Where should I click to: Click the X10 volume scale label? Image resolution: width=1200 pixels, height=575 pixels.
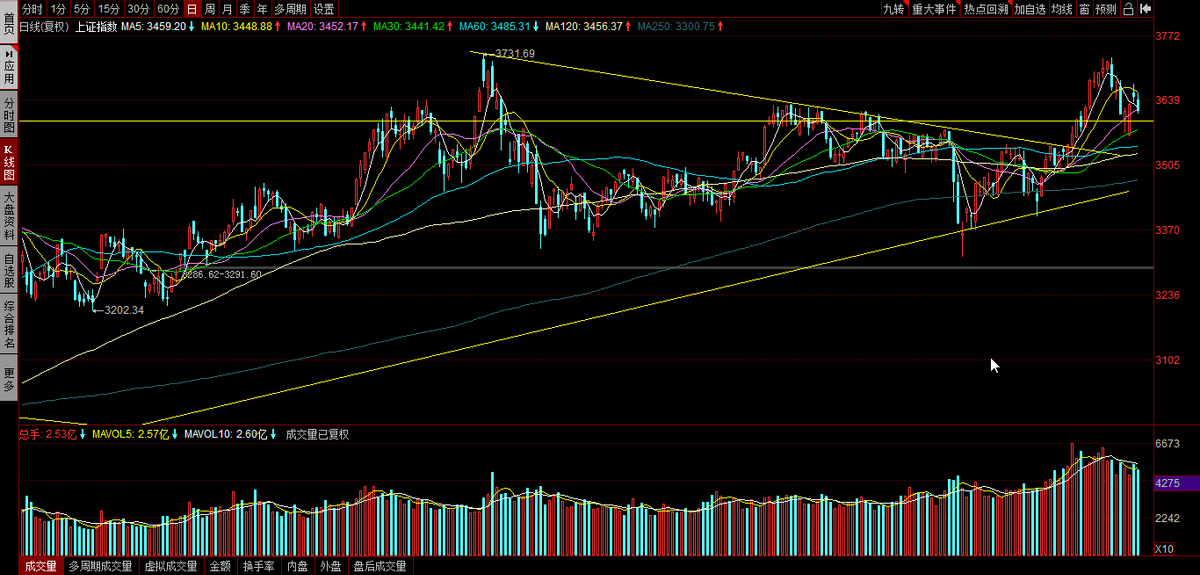[1164, 549]
